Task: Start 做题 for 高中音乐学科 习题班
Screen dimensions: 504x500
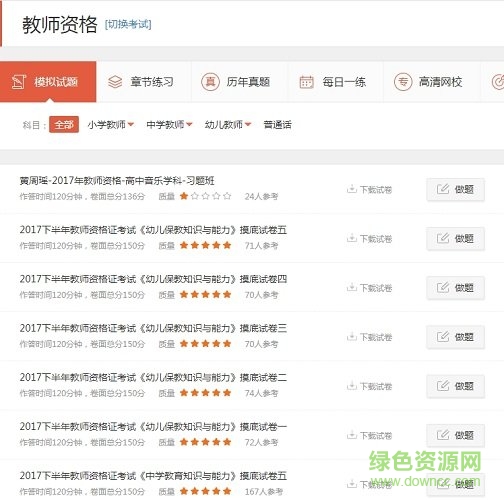Action: pyautogui.click(x=455, y=189)
